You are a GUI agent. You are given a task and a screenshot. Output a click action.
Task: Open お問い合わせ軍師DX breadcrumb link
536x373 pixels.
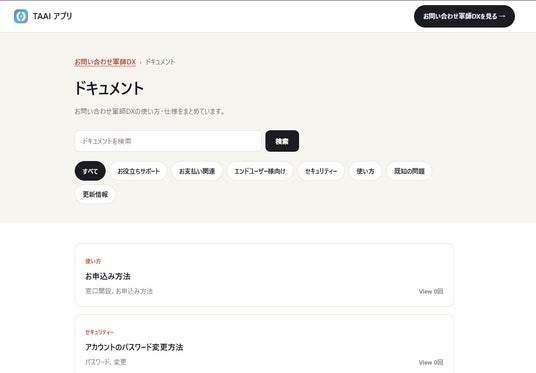(x=105, y=62)
